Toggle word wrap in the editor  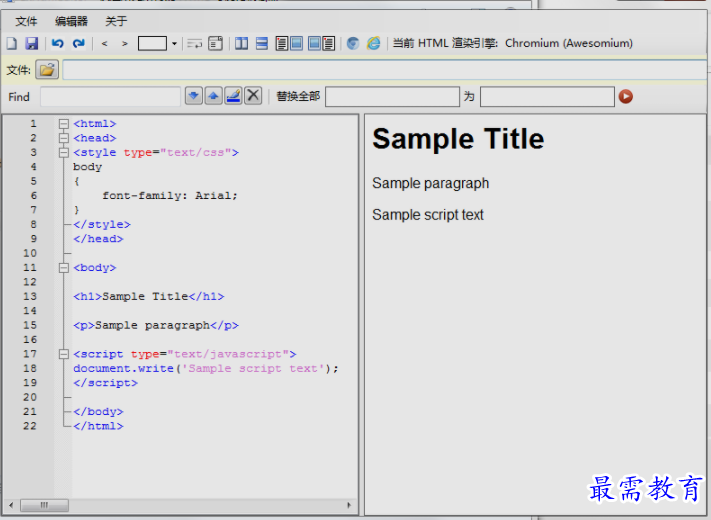click(195, 44)
